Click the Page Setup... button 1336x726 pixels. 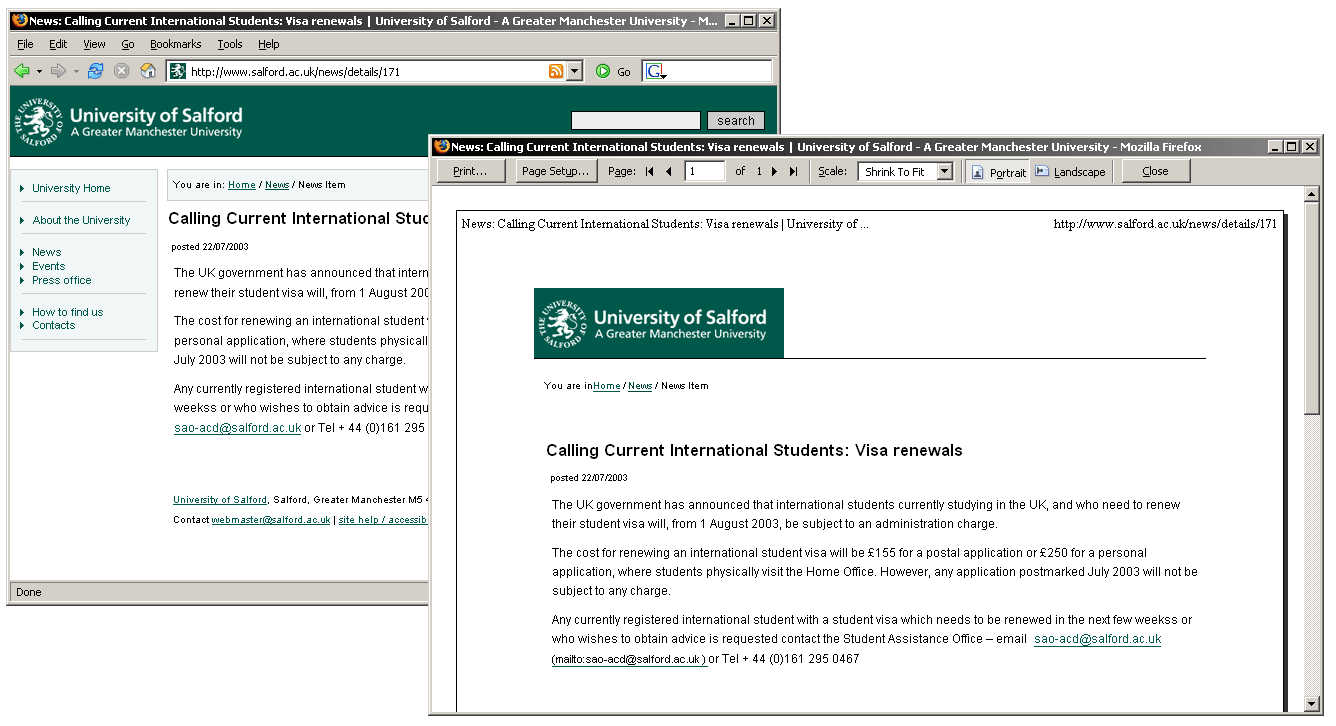click(x=556, y=171)
